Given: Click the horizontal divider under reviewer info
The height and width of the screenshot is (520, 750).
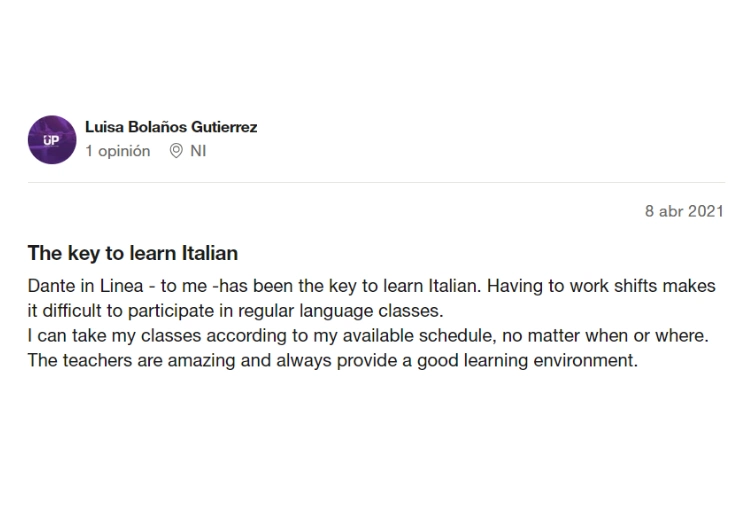Looking at the screenshot, I should pyautogui.click(x=375, y=182).
